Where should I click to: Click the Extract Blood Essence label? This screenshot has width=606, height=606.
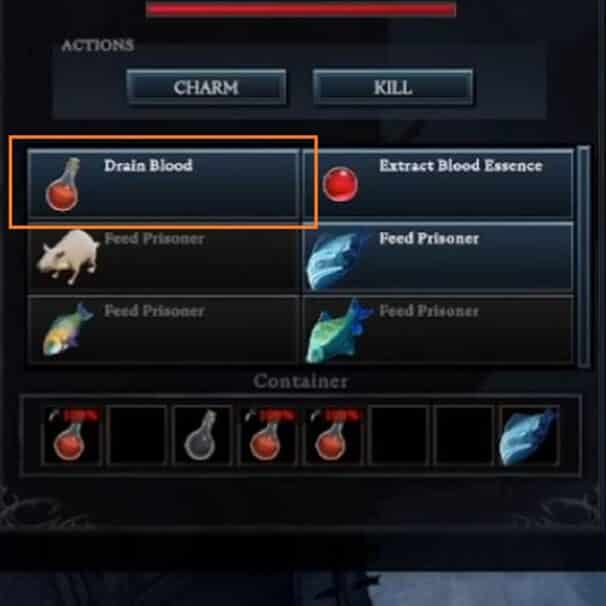(461, 165)
